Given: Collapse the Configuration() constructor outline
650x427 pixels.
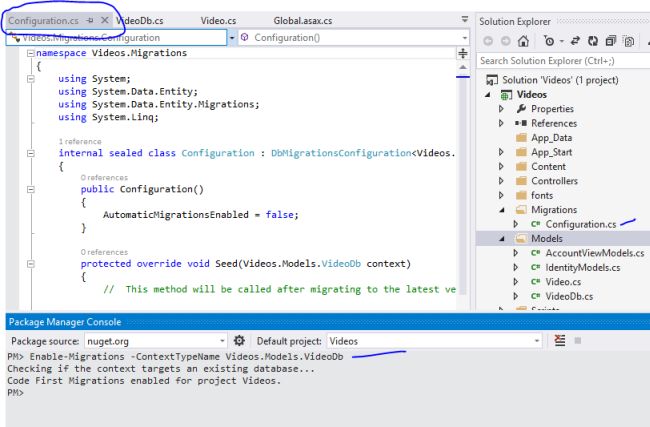Looking at the screenshot, I should [x=30, y=189].
